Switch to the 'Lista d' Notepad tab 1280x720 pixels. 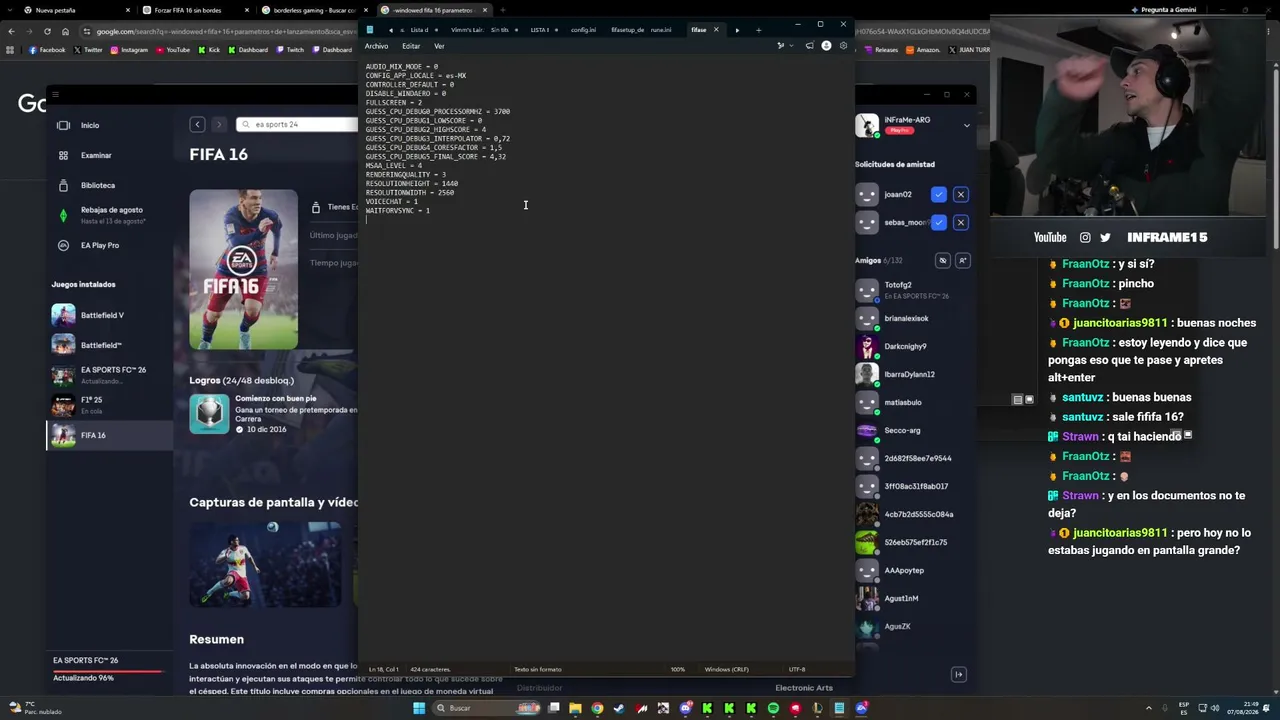click(x=419, y=30)
